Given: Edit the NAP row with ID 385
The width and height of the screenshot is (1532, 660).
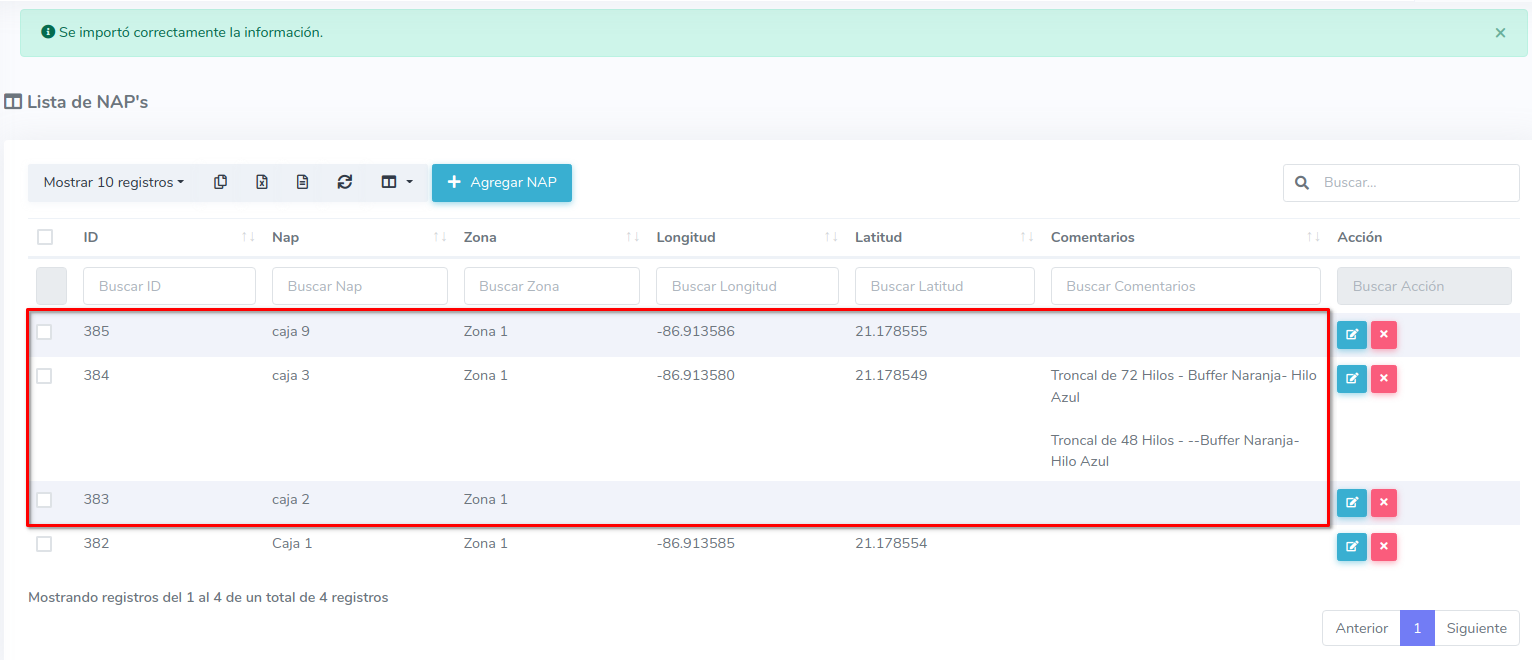Looking at the screenshot, I should pos(1351,335).
